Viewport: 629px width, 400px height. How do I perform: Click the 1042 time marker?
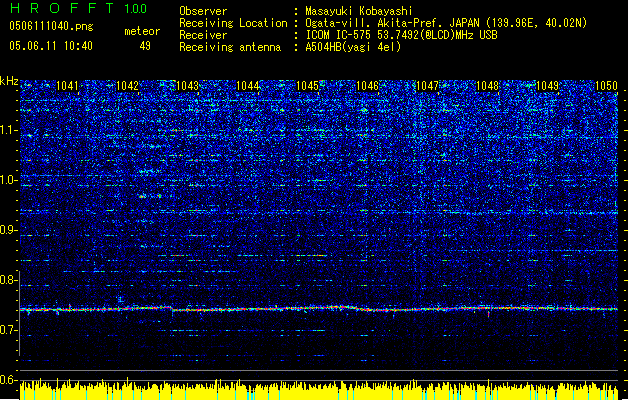pyautogui.click(x=127, y=86)
